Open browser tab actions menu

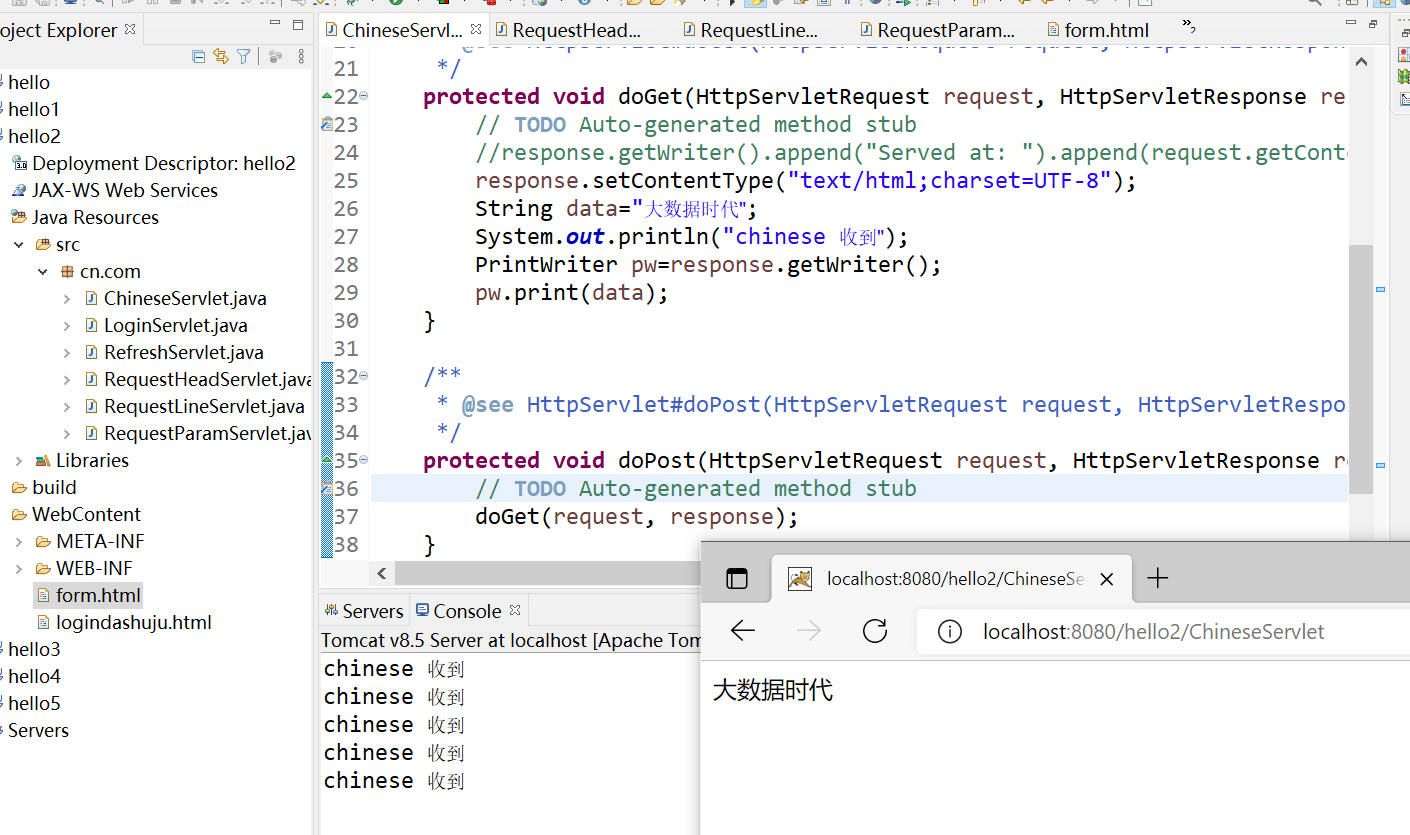(x=737, y=578)
